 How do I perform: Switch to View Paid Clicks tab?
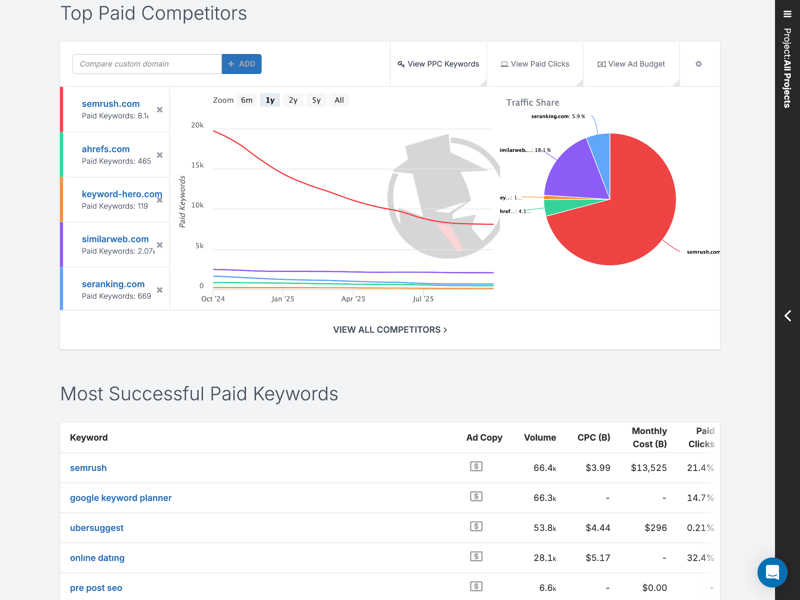[x=535, y=64]
